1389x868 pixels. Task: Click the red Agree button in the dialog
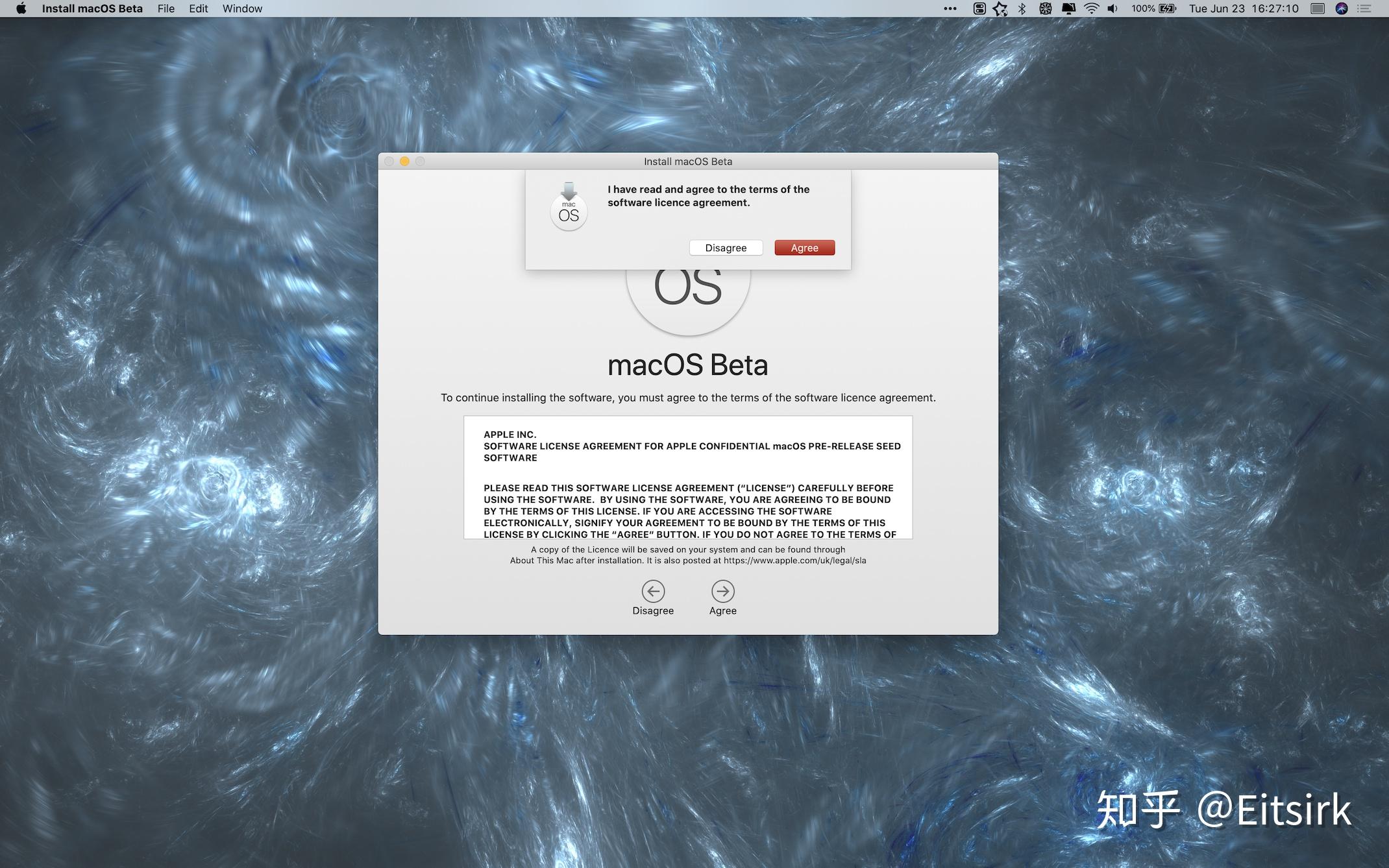click(804, 248)
